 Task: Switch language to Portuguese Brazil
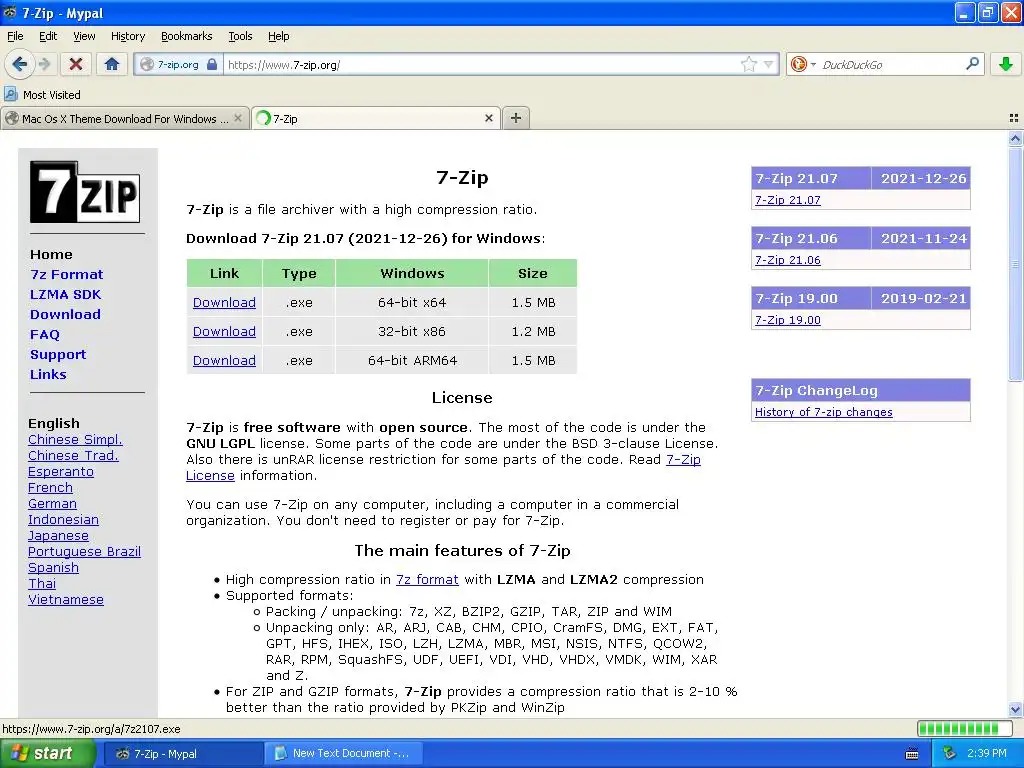[x=84, y=551]
